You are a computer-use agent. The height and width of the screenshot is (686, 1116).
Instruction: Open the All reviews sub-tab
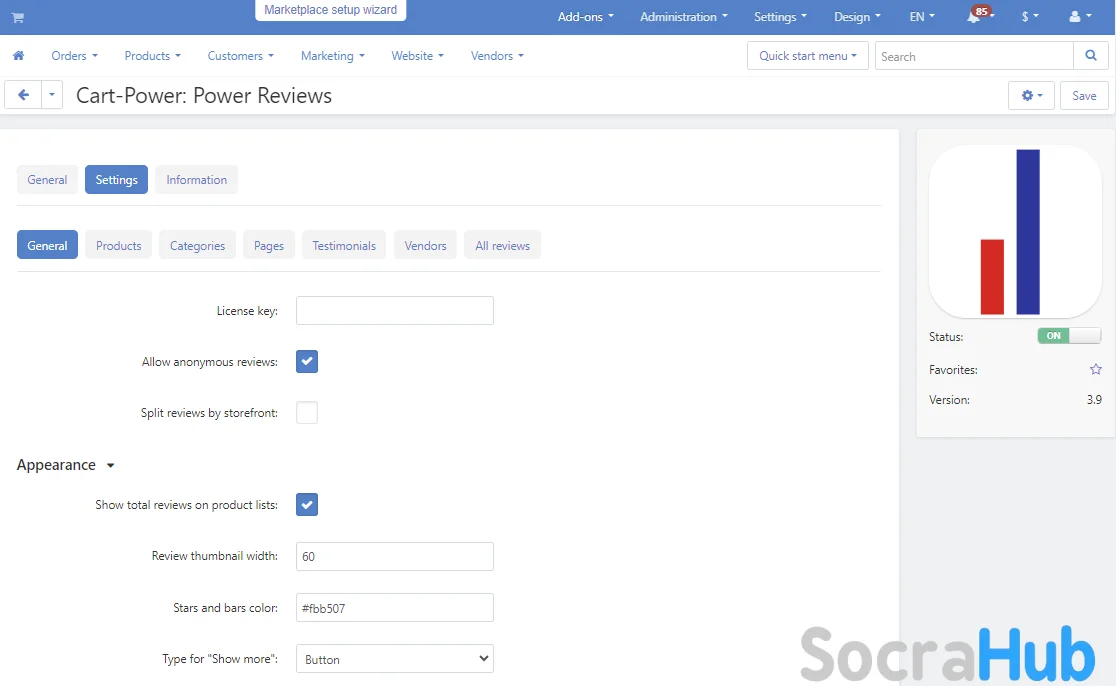(502, 245)
